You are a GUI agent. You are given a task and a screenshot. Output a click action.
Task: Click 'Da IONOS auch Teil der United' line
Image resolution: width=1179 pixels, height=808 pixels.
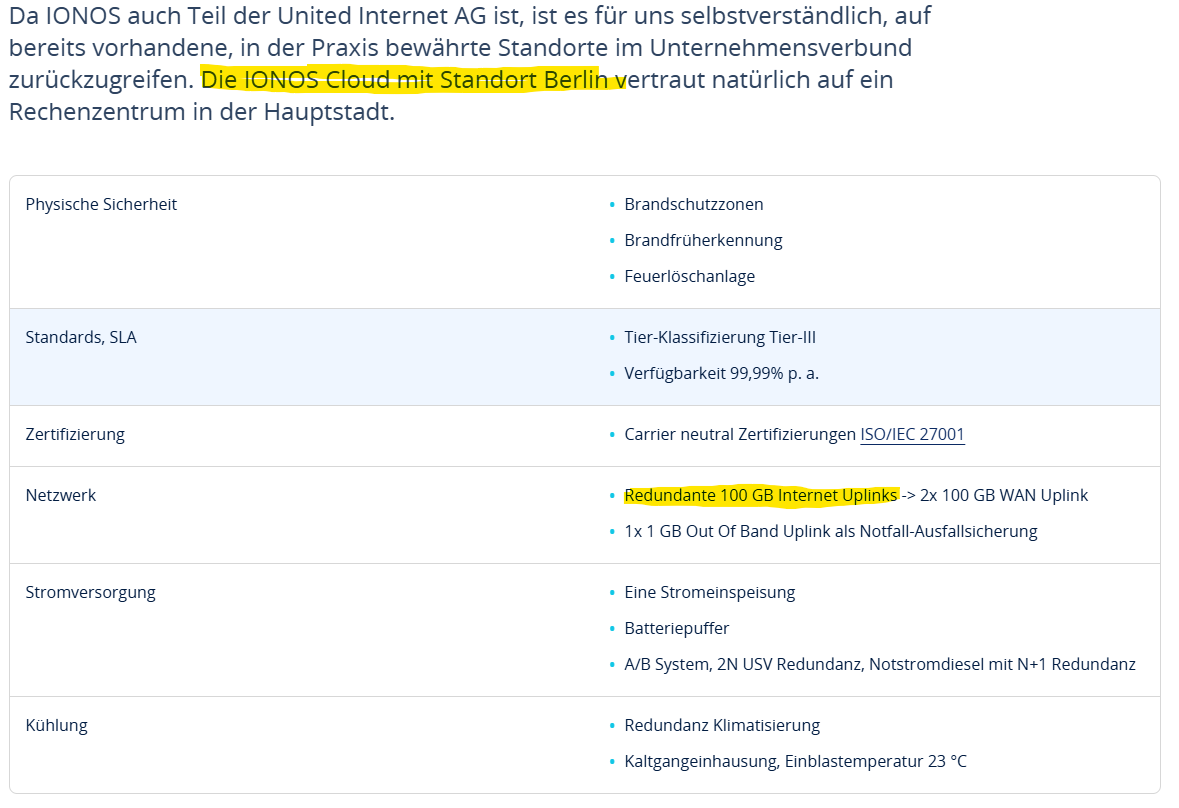[470, 15]
